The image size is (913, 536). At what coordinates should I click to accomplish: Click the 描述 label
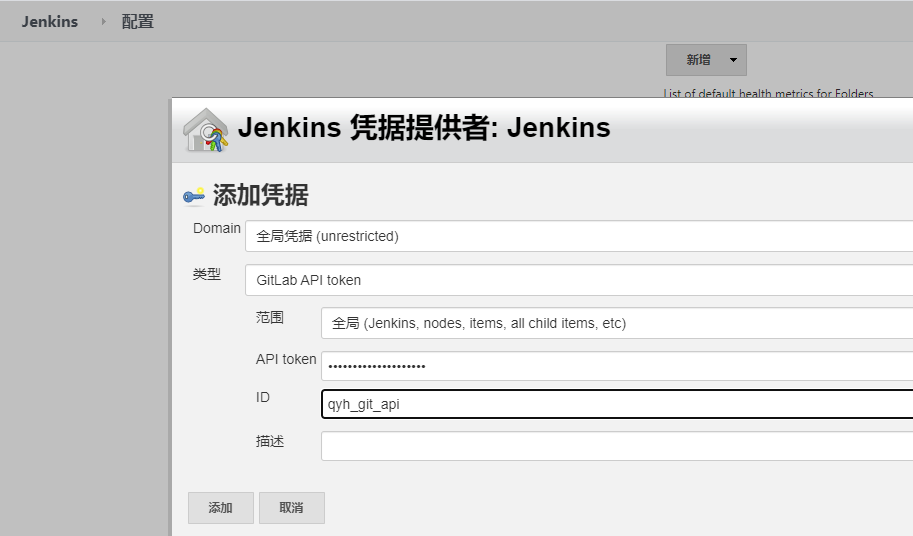point(270,441)
